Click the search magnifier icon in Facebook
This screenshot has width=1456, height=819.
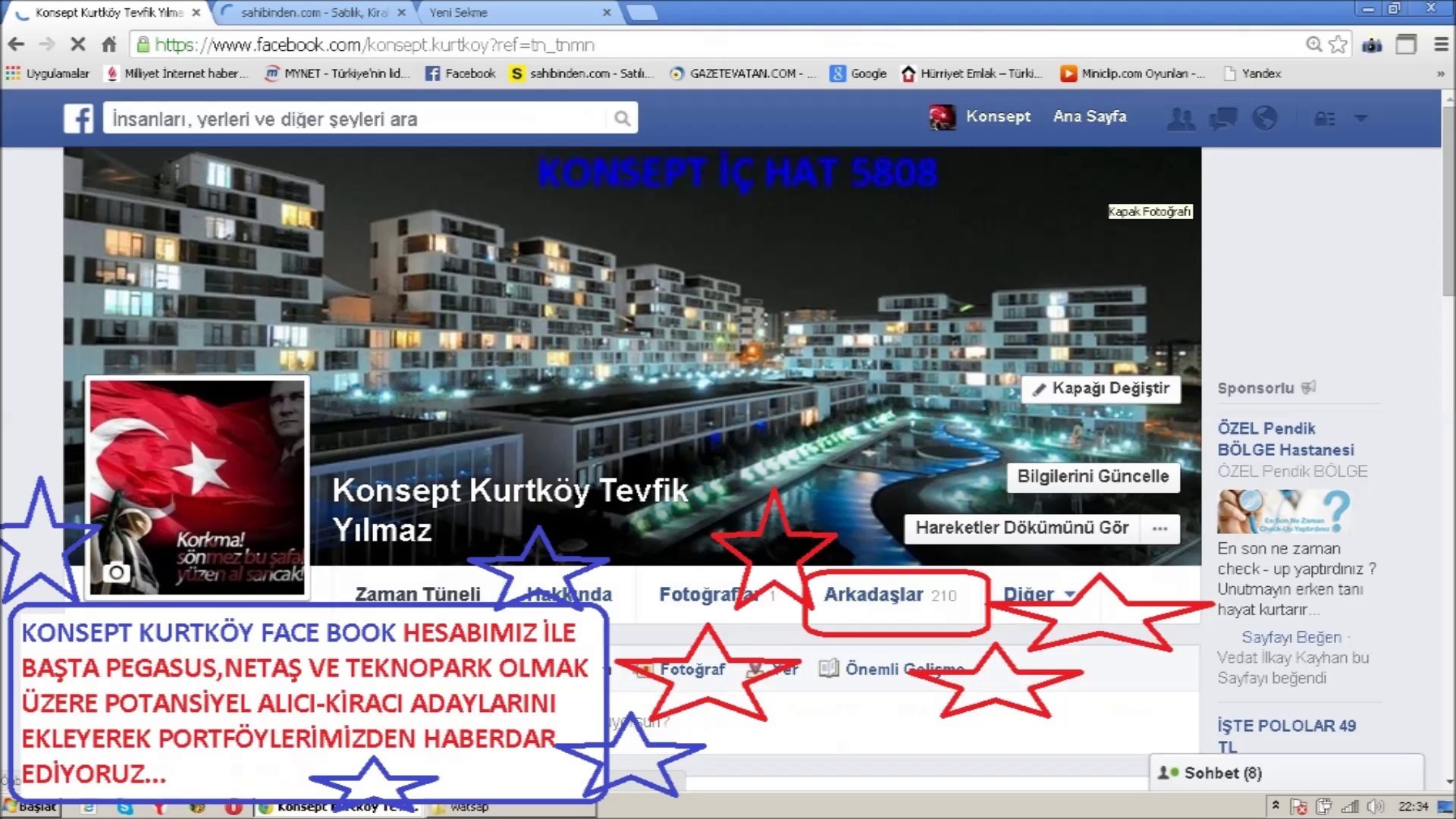click(x=622, y=118)
